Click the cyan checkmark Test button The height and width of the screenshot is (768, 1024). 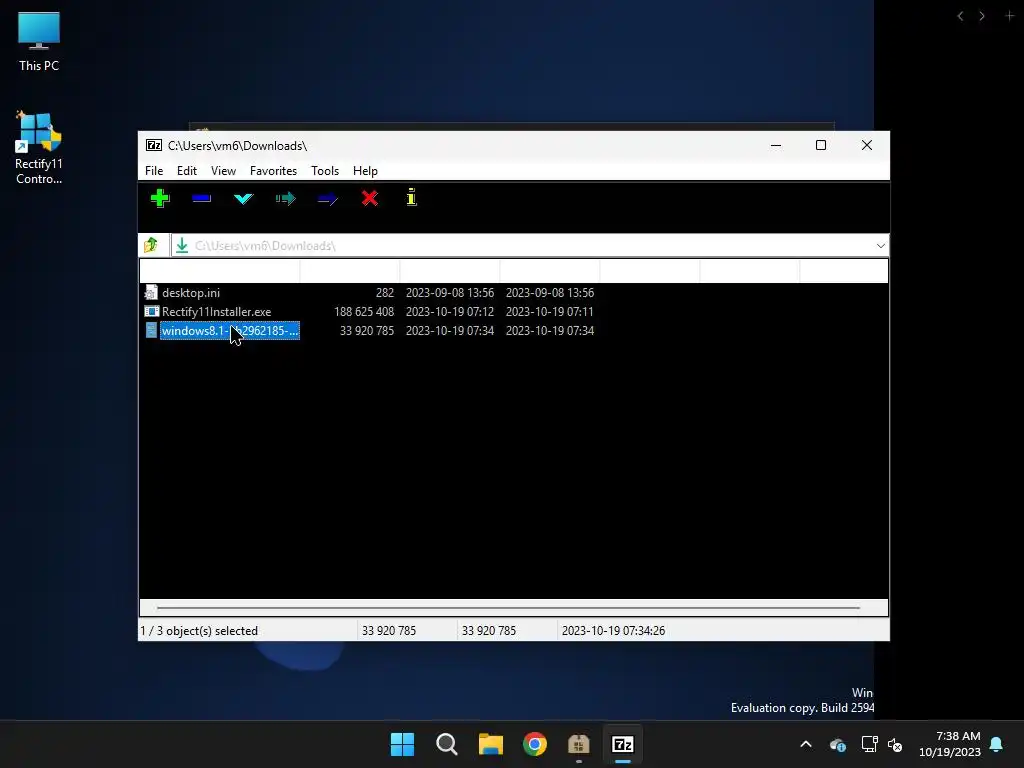(244, 198)
